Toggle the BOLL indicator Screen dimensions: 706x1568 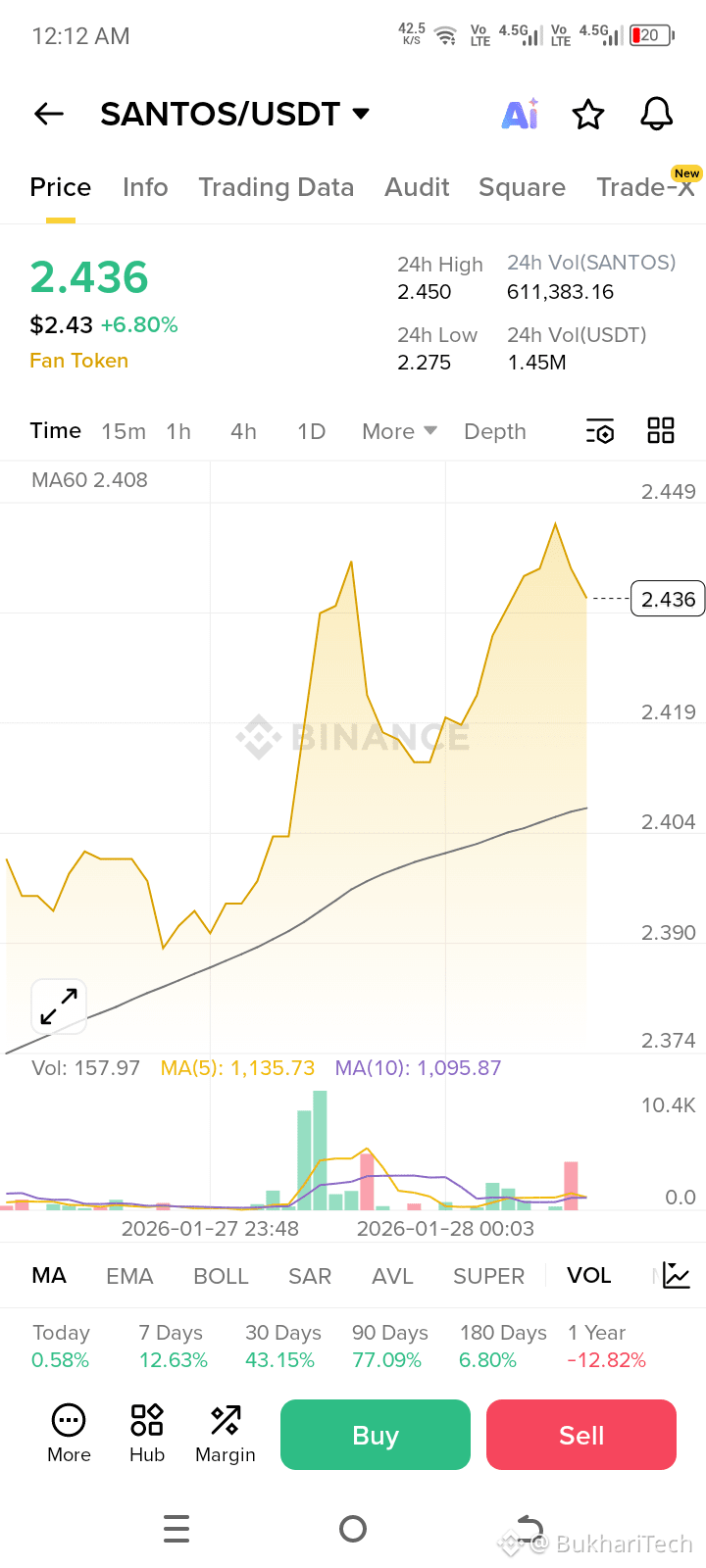point(221,1275)
